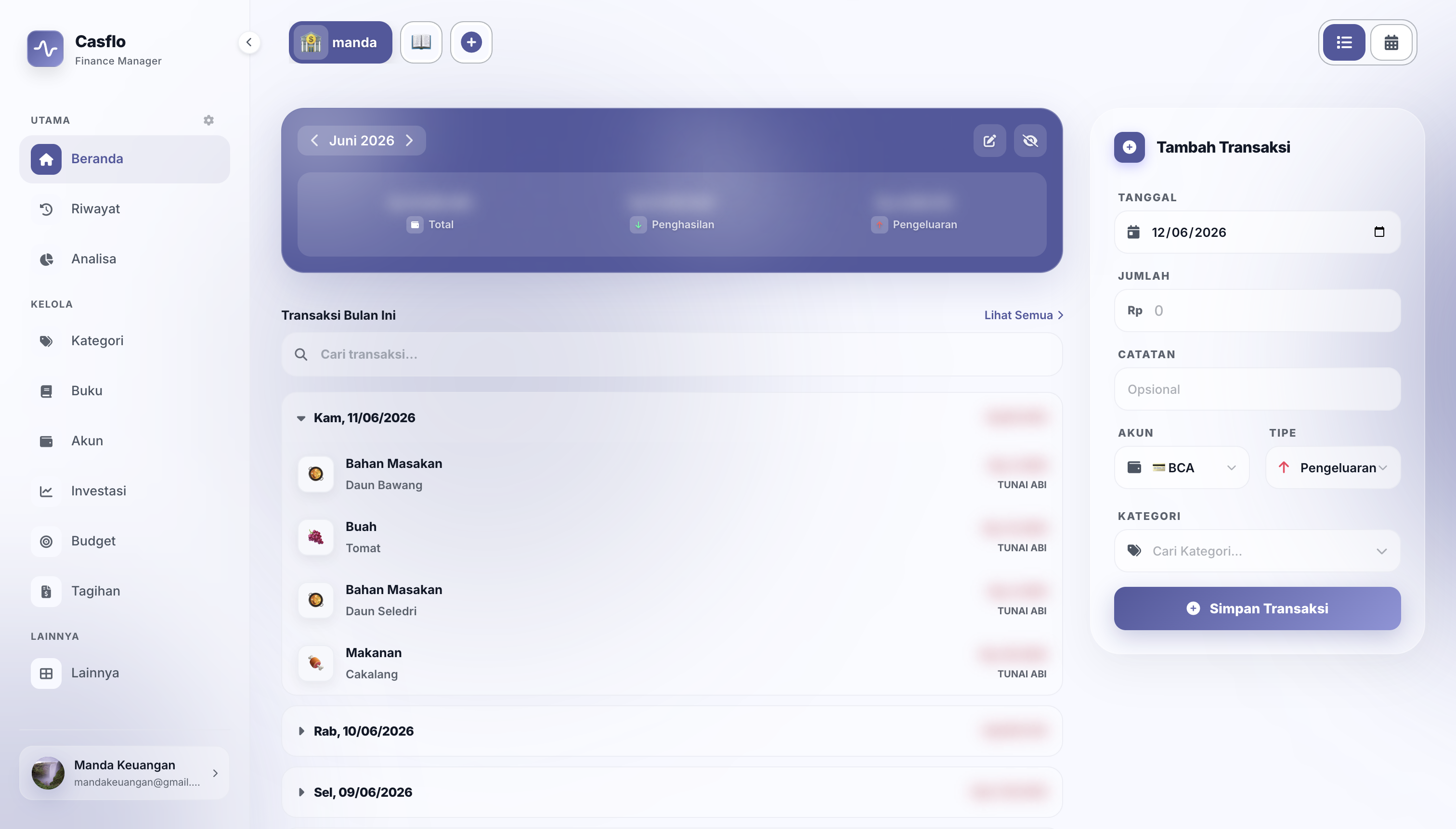Screen dimensions: 1456x829
Task: Click the plus button beside the book icon
Action: pos(471,42)
